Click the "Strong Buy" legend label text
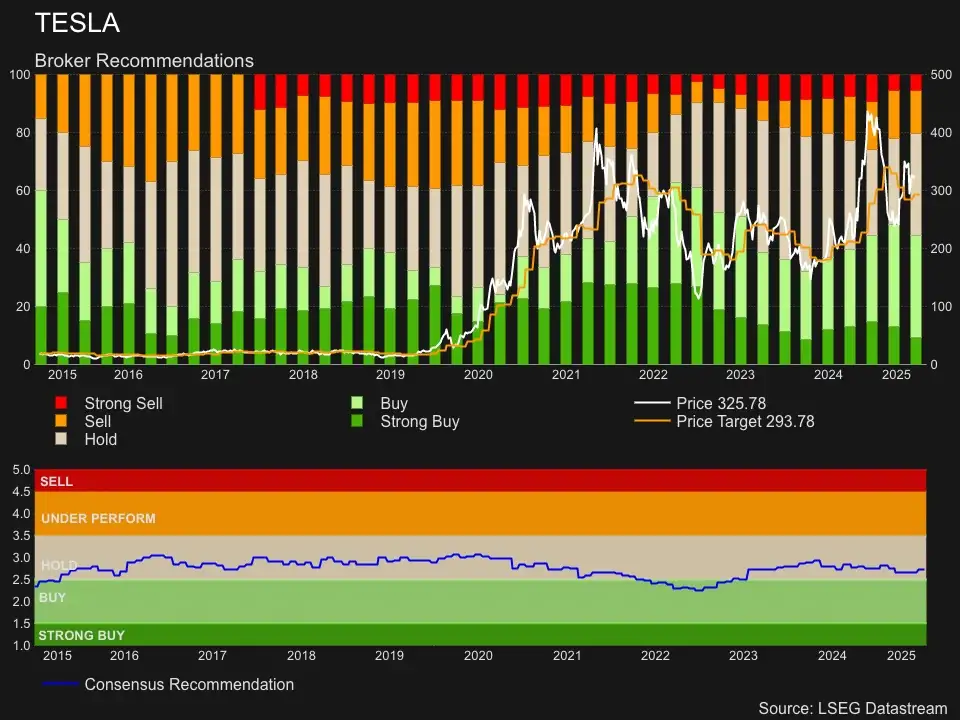The width and height of the screenshot is (960, 720). (x=420, y=421)
